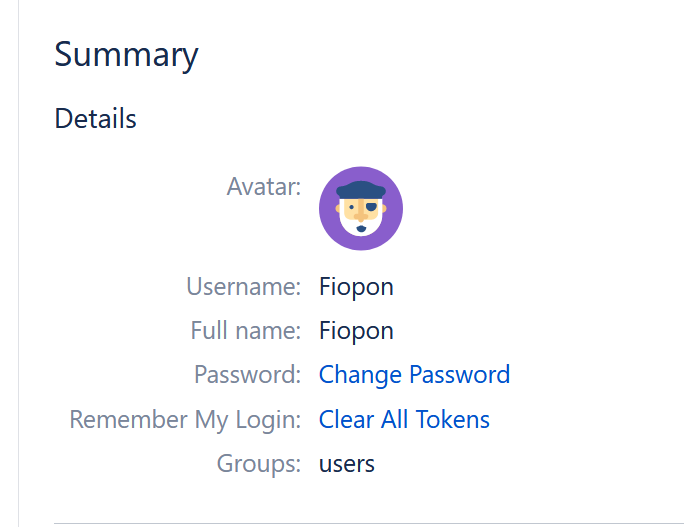Click the Full name field label
The height and width of the screenshot is (527, 684).
pyautogui.click(x=245, y=331)
